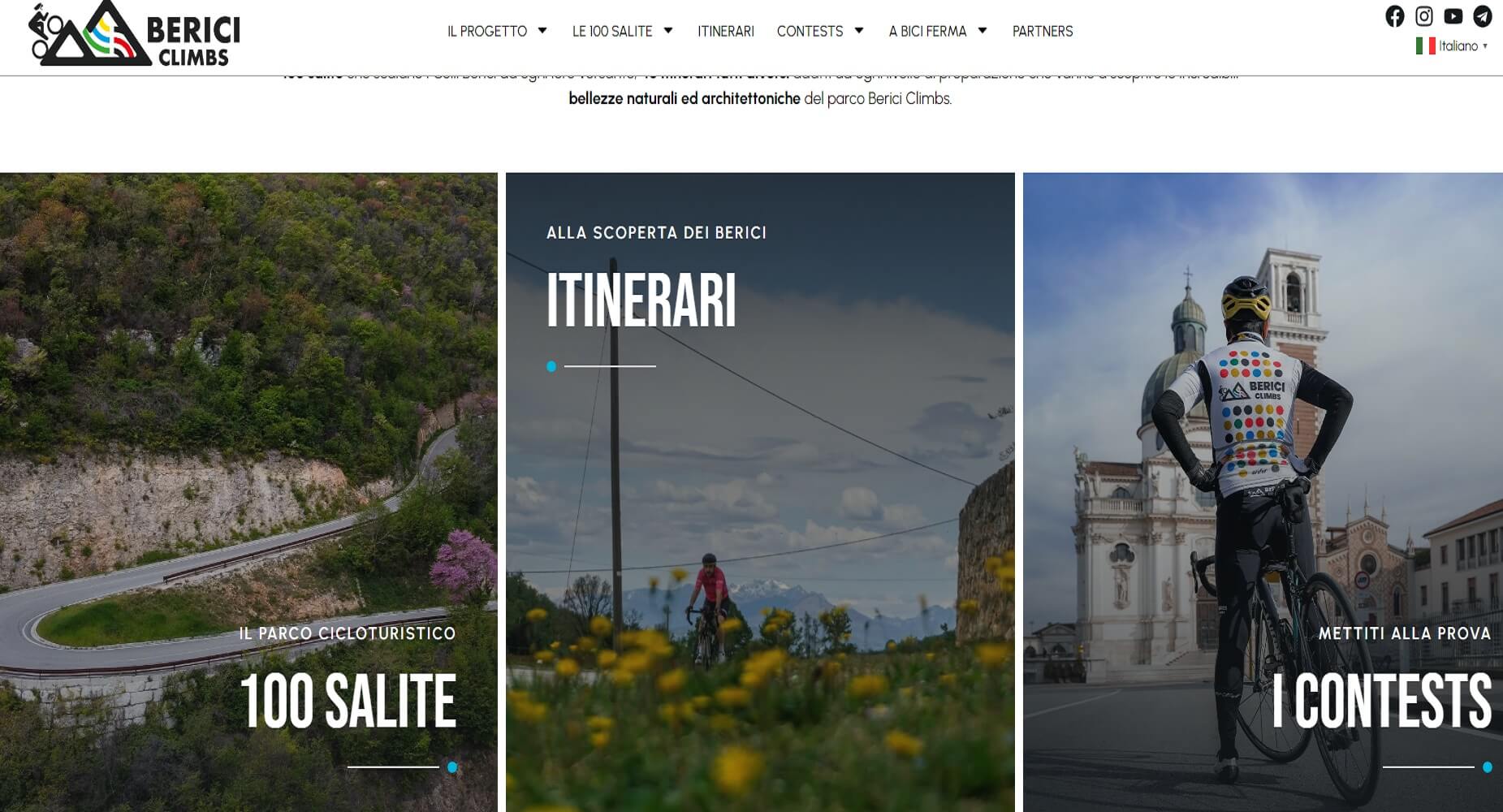Expand the A Bici Ferma dropdown arrow
Screen dimensions: 1503x812
coord(983,31)
